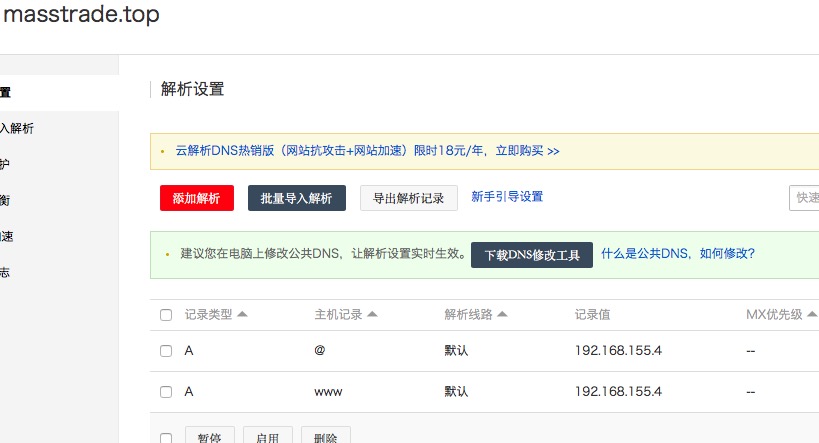Tick the bottom batch-action checkbox beside 暂停
This screenshot has height=443, width=819.
(166, 437)
